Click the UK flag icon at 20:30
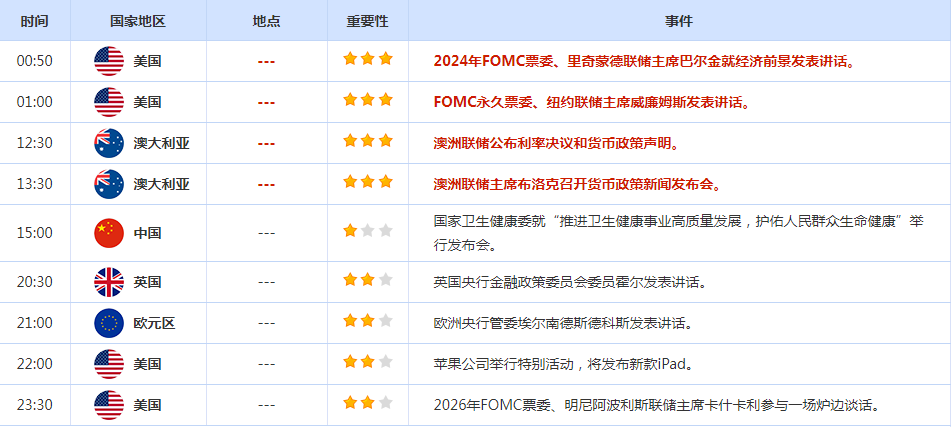952x427 pixels. 109,282
